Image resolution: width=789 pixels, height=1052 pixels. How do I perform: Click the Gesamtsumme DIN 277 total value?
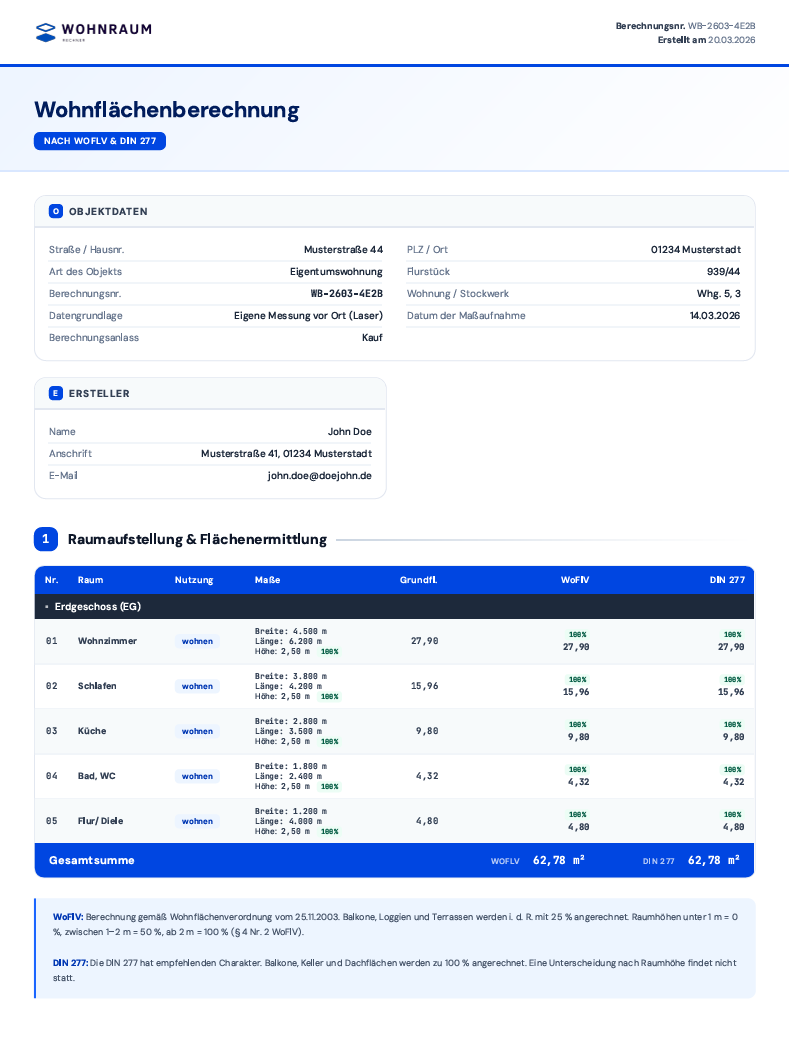(x=714, y=860)
